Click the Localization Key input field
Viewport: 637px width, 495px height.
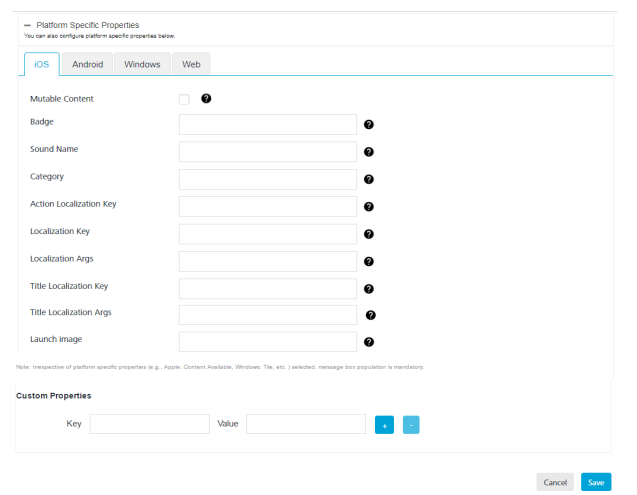pyautogui.click(x=268, y=234)
